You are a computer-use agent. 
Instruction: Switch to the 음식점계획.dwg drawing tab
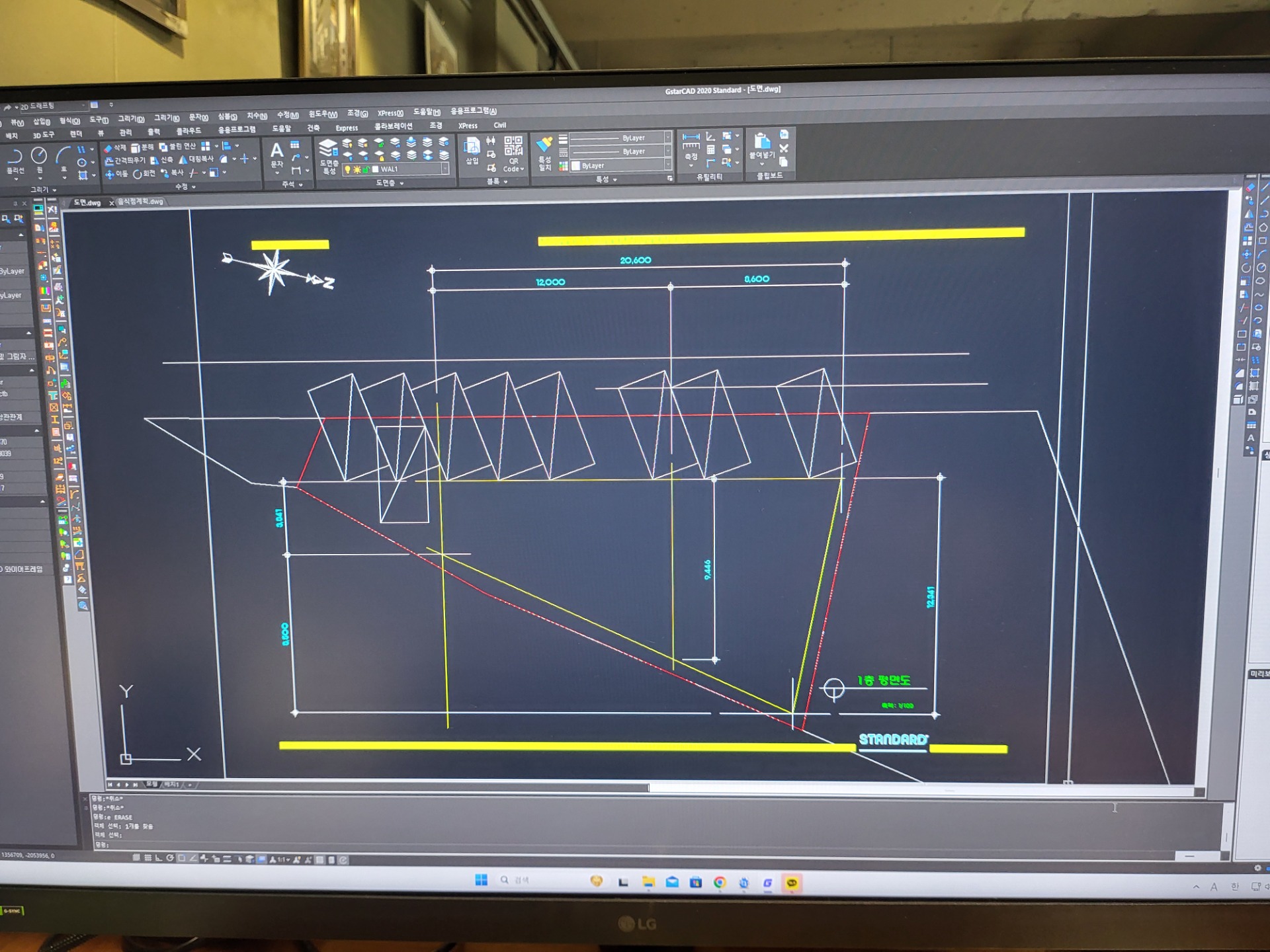click(x=140, y=202)
